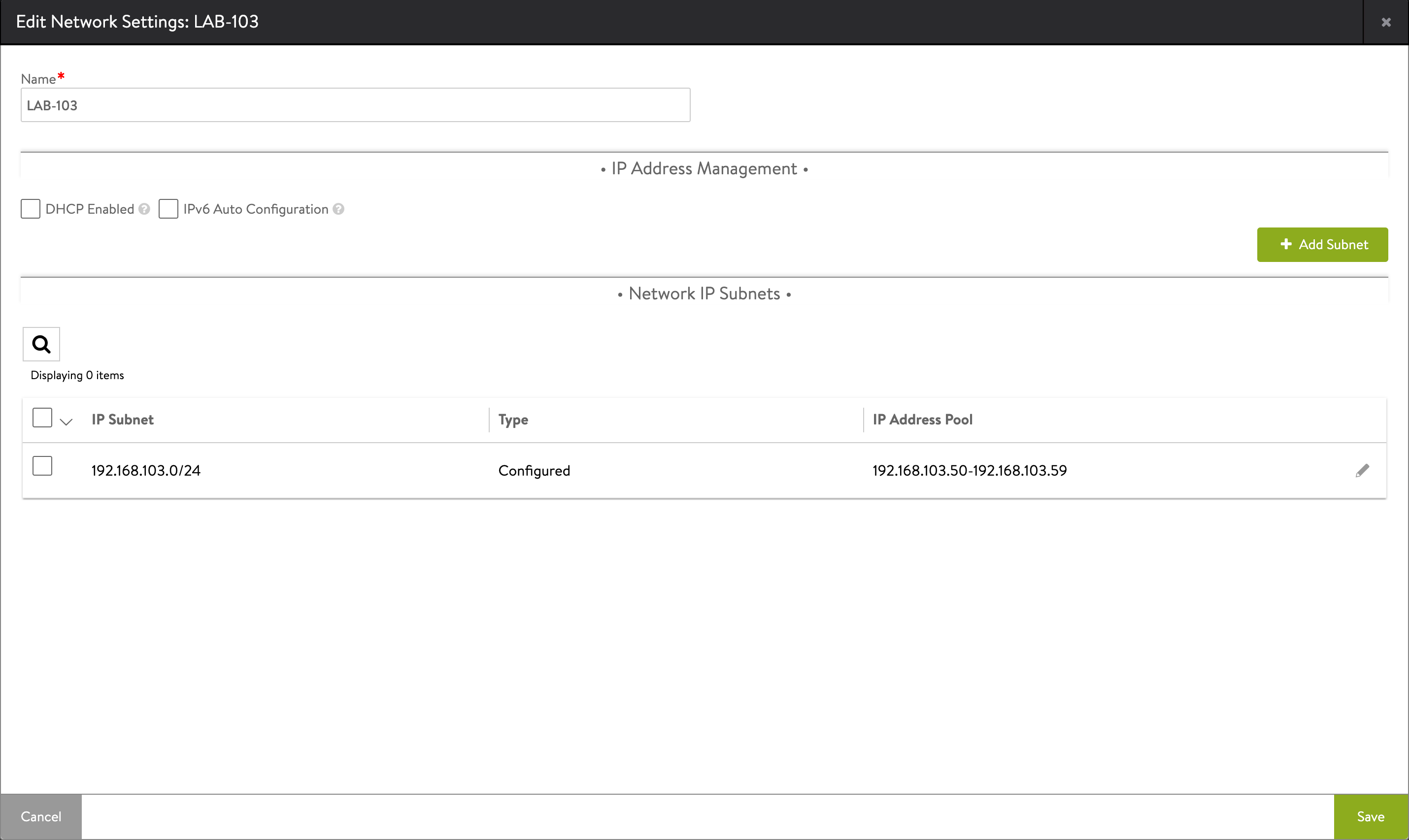Toggle IPv6 Auto Configuration checkbox
1409x840 pixels.
point(168,209)
